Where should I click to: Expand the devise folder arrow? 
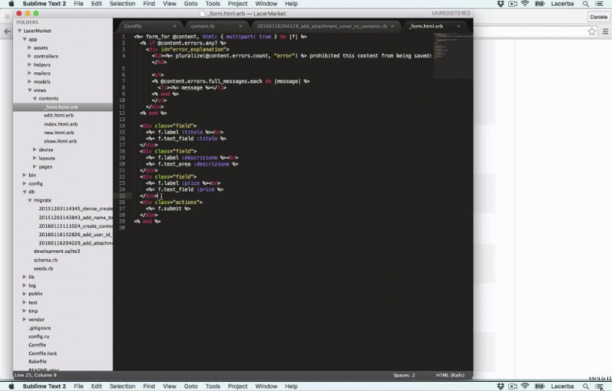34,150
